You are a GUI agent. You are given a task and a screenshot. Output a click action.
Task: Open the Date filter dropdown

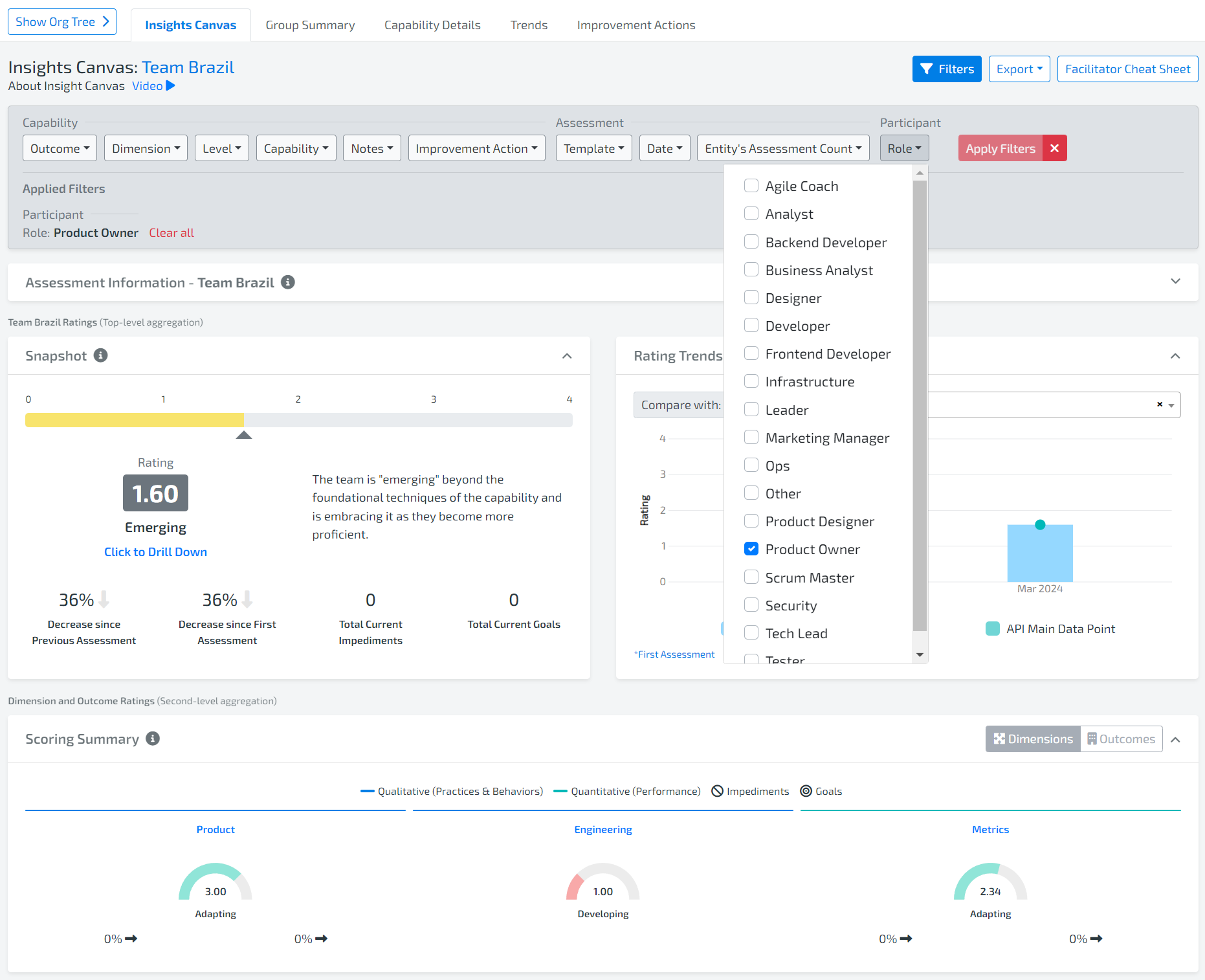pos(665,148)
